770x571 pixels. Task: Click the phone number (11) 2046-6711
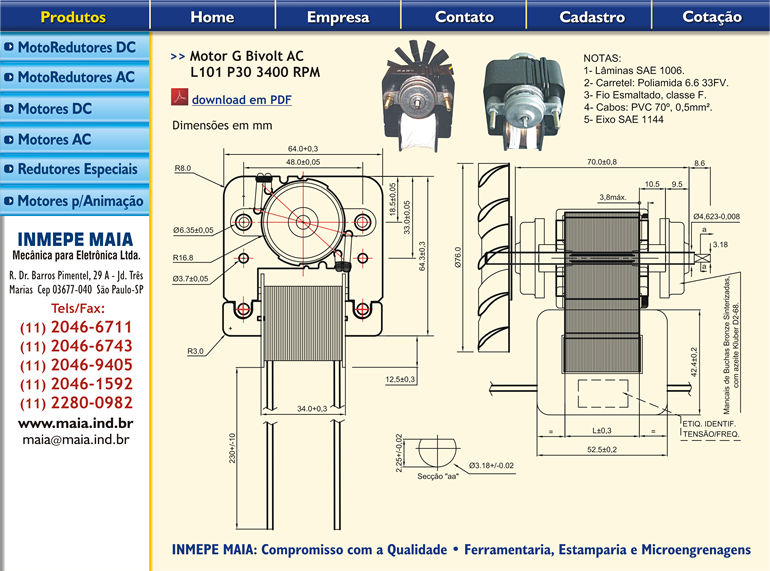pos(76,328)
